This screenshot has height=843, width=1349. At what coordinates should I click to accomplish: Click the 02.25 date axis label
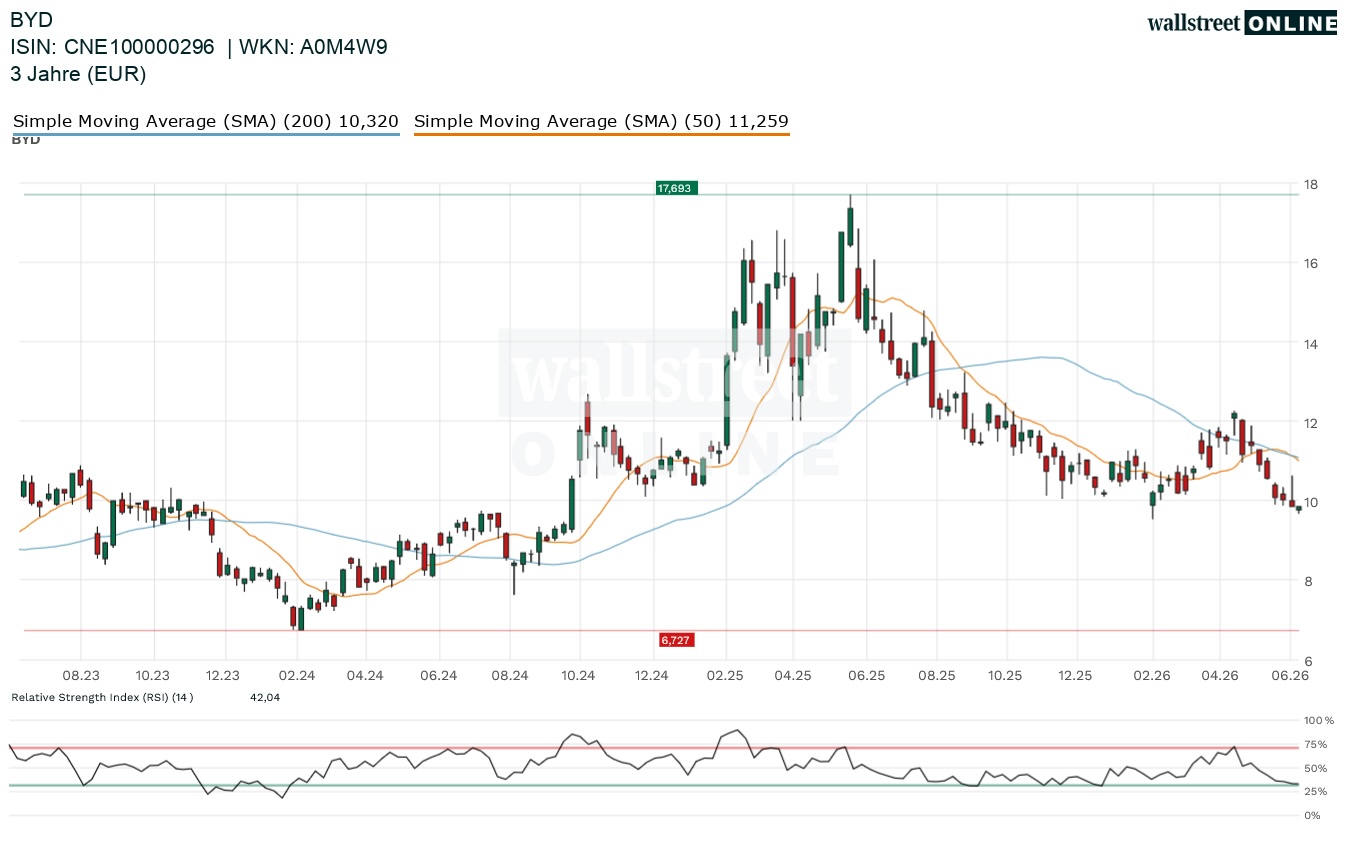[725, 675]
